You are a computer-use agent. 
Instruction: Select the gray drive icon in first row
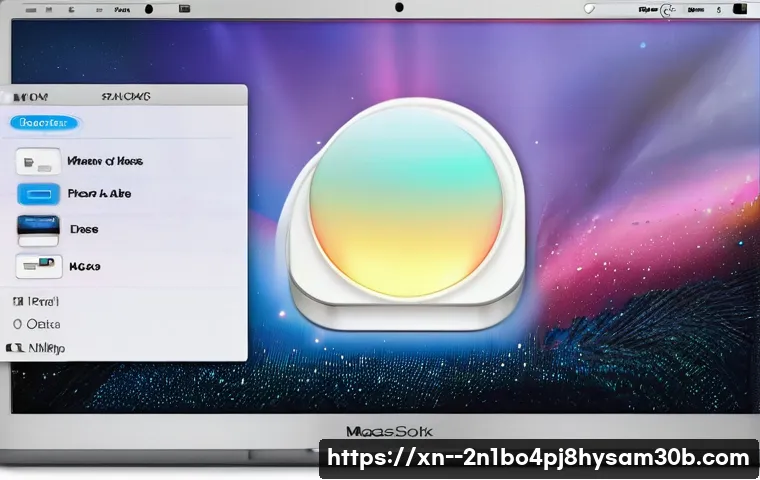38,161
